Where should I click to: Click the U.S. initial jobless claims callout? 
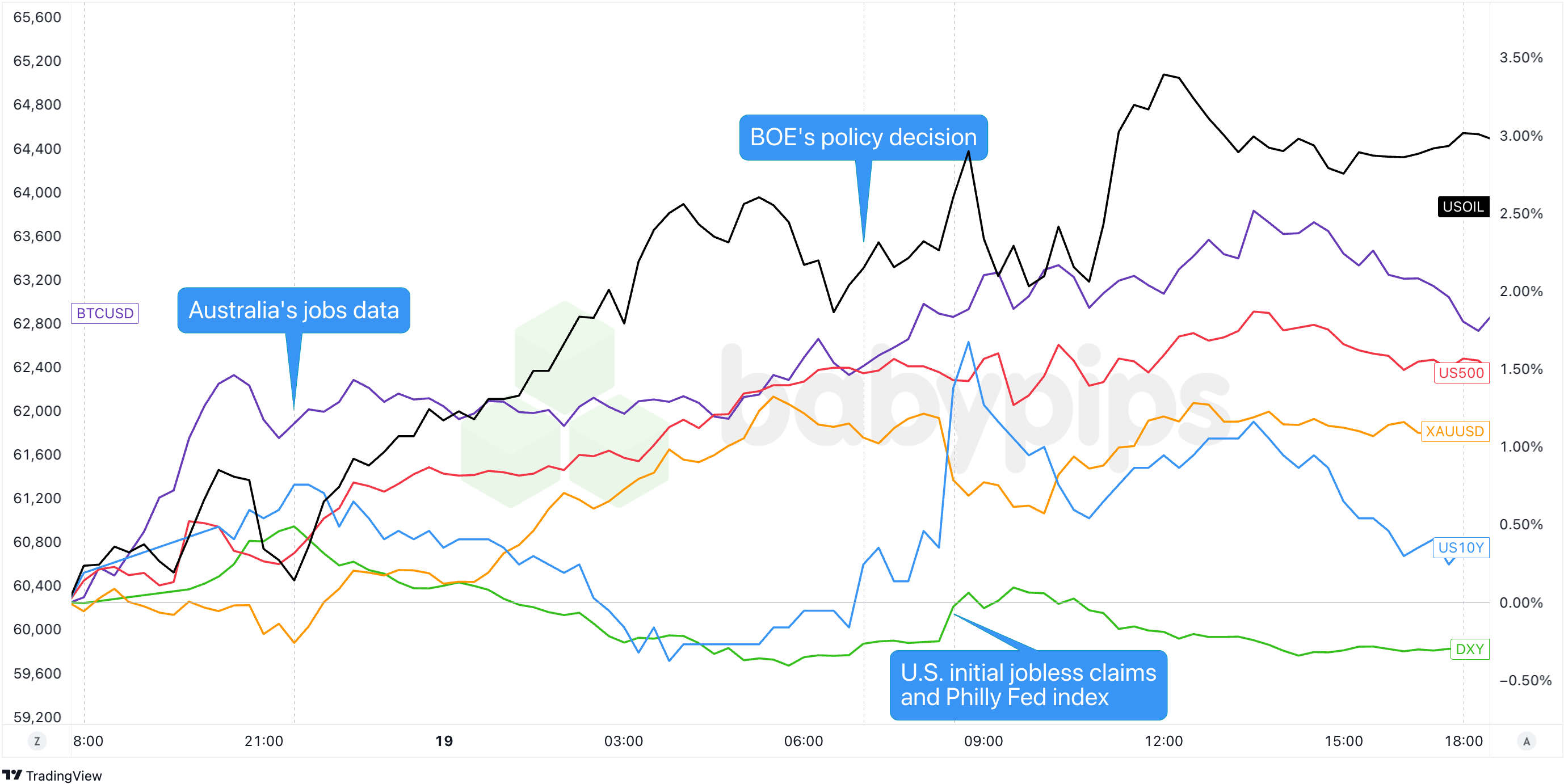pyautogui.click(x=1028, y=685)
